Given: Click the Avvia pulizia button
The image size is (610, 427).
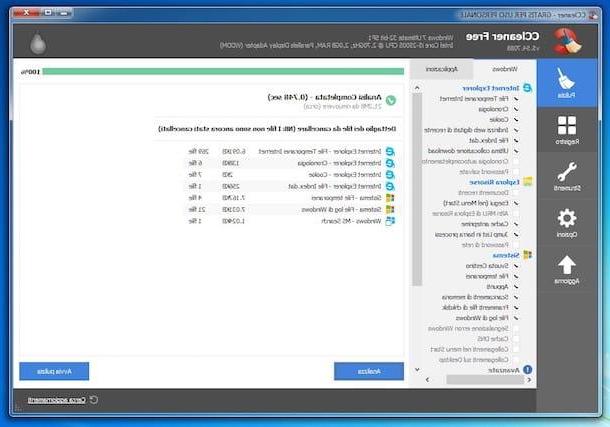Looking at the screenshot, I should click(54, 371).
